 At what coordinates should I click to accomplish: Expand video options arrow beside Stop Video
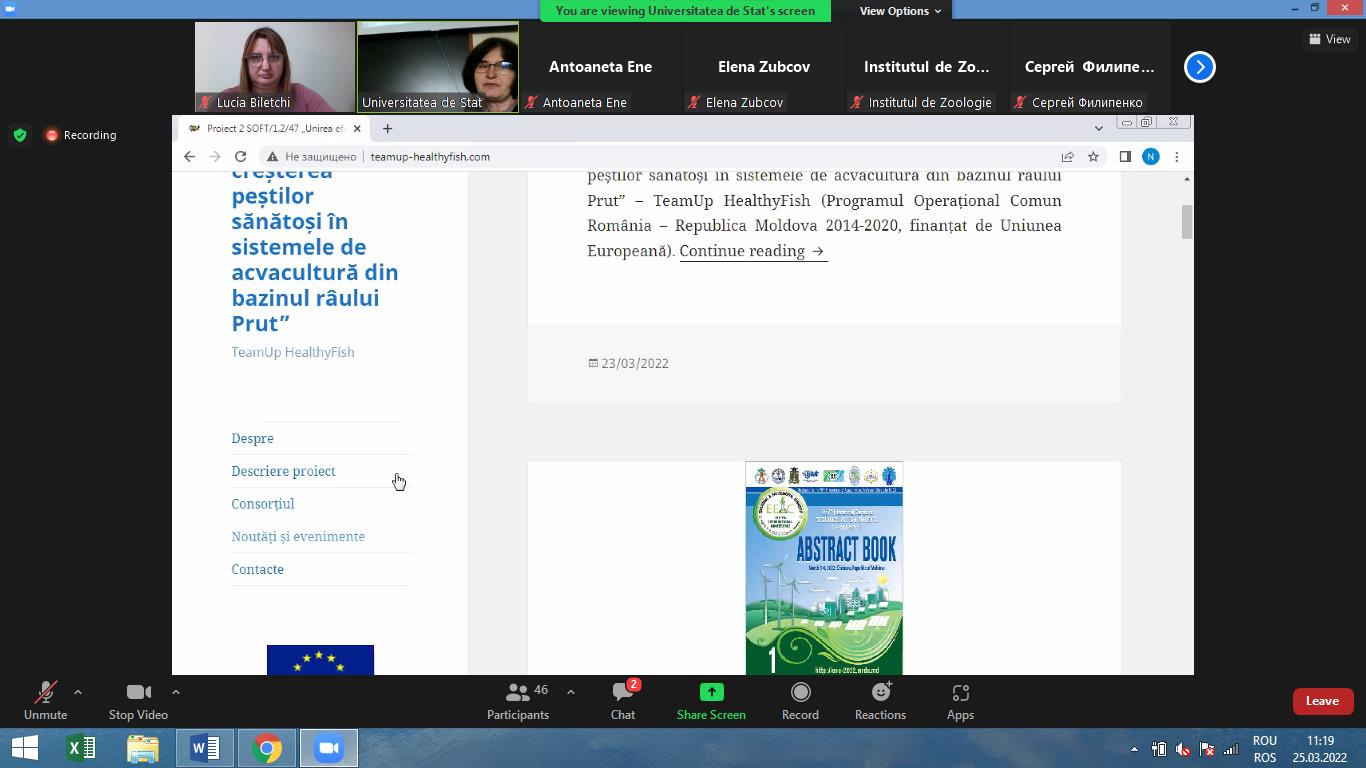tap(176, 692)
